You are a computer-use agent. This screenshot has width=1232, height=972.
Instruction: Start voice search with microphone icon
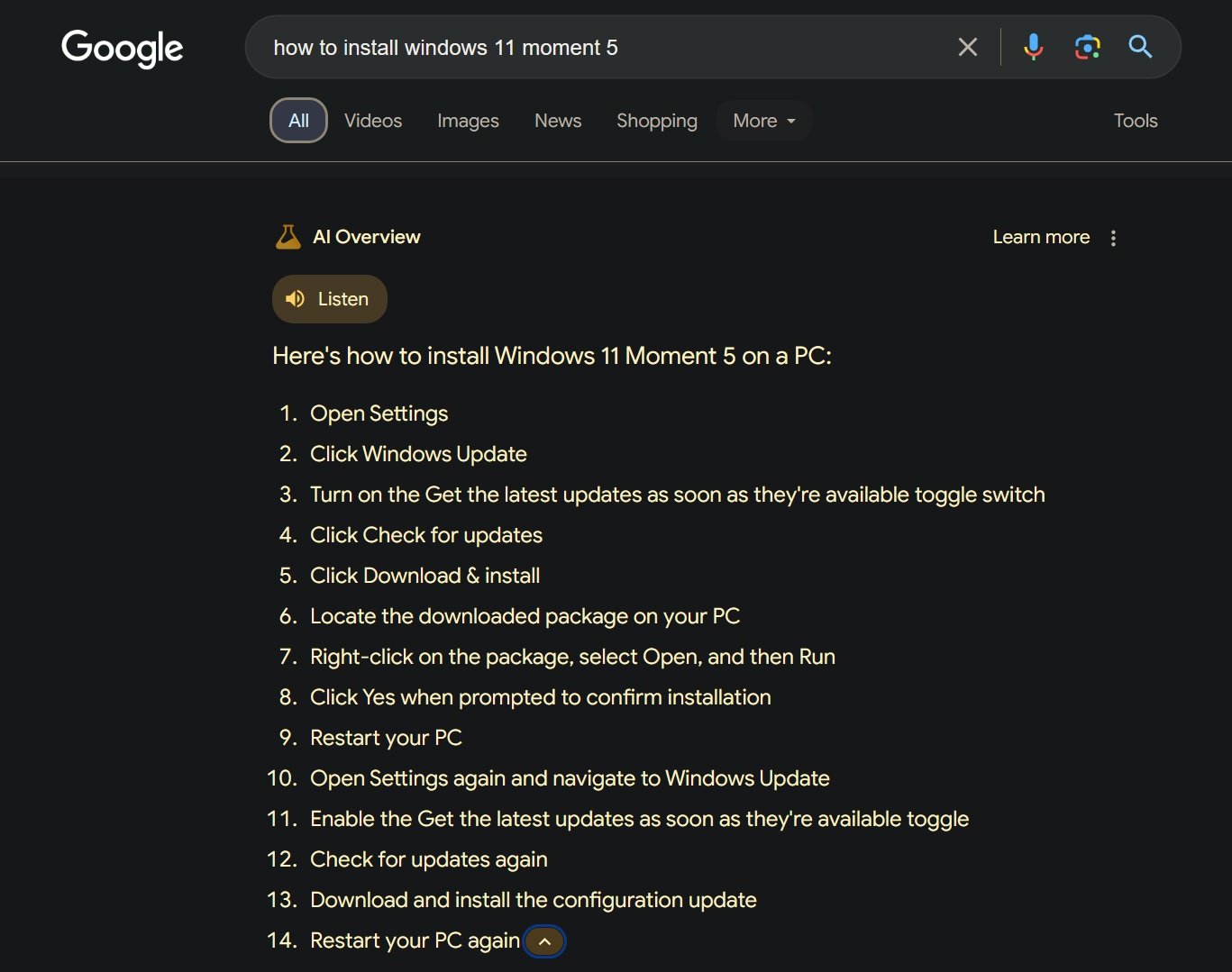point(1033,47)
